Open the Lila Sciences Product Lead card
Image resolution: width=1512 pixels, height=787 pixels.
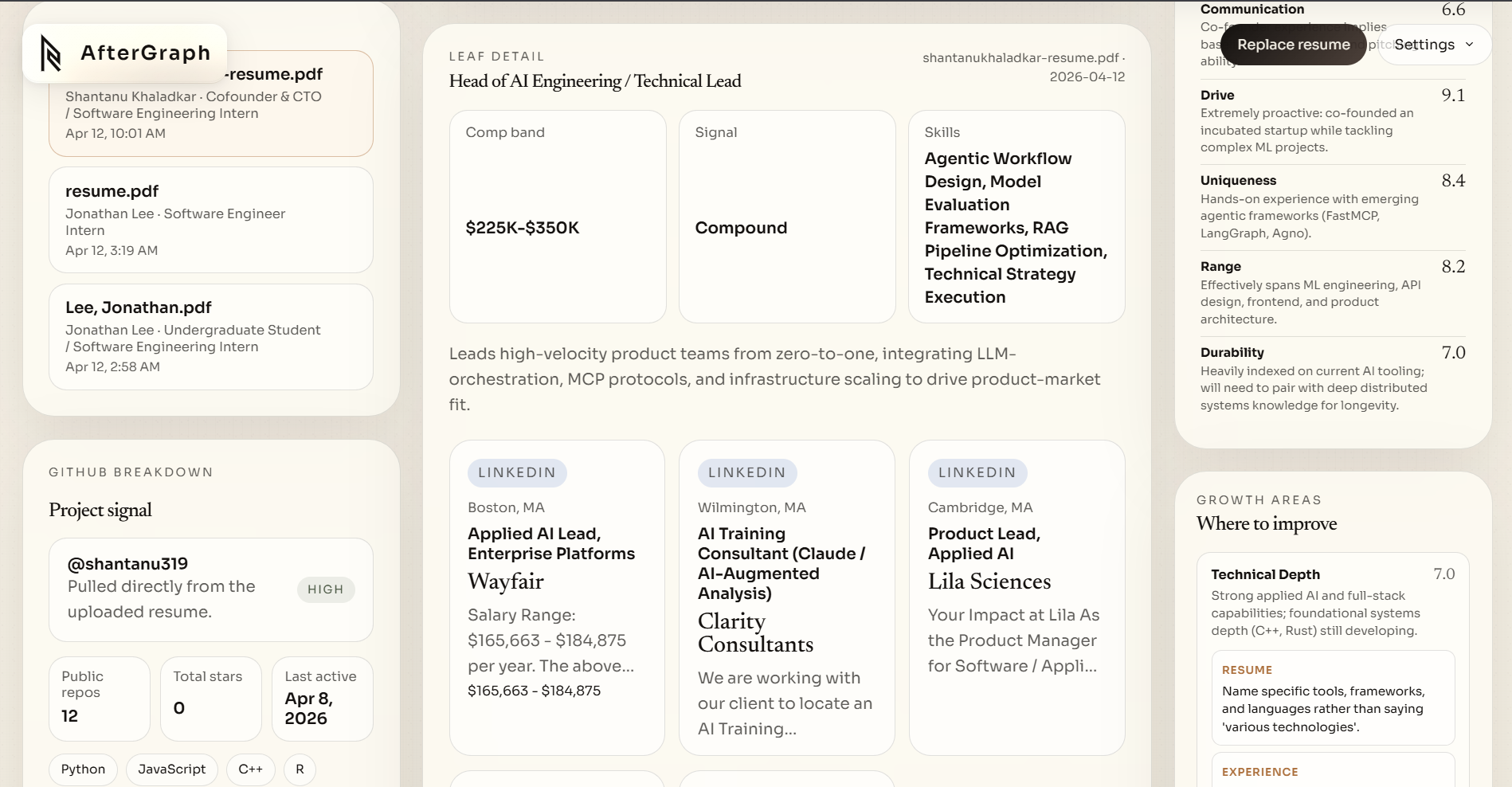pos(1016,597)
